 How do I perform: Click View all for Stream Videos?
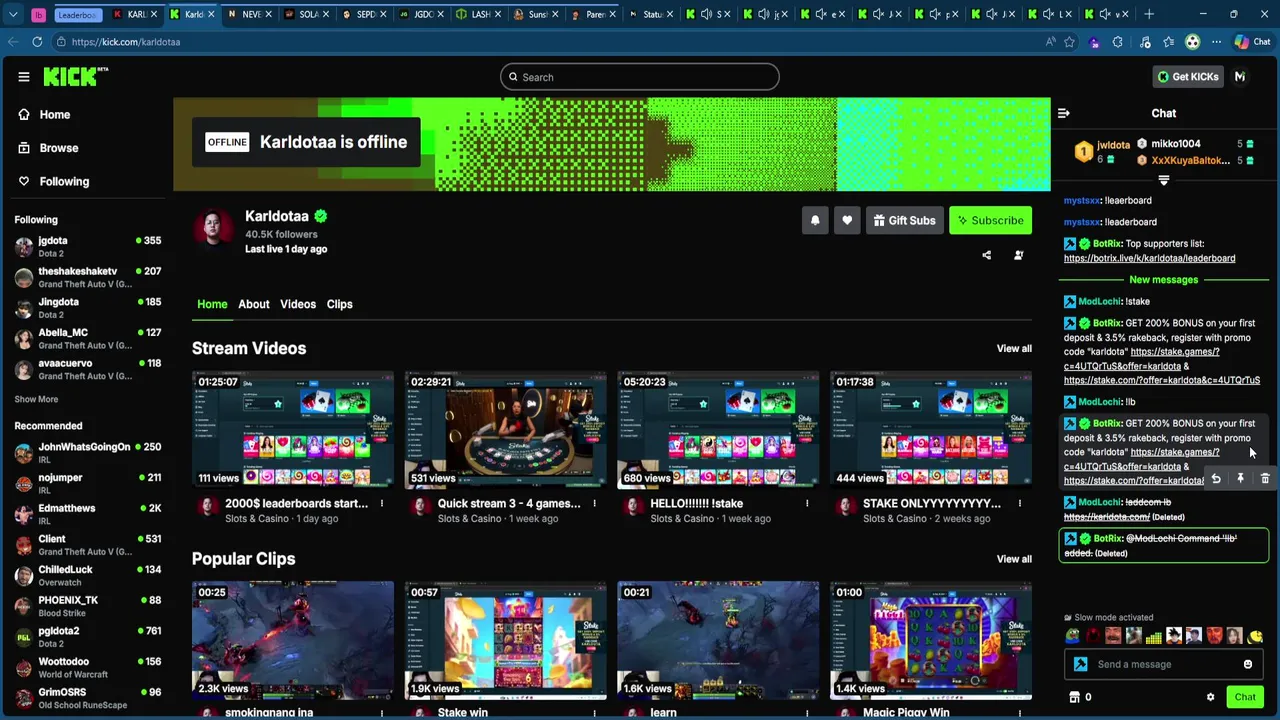pos(1014,348)
